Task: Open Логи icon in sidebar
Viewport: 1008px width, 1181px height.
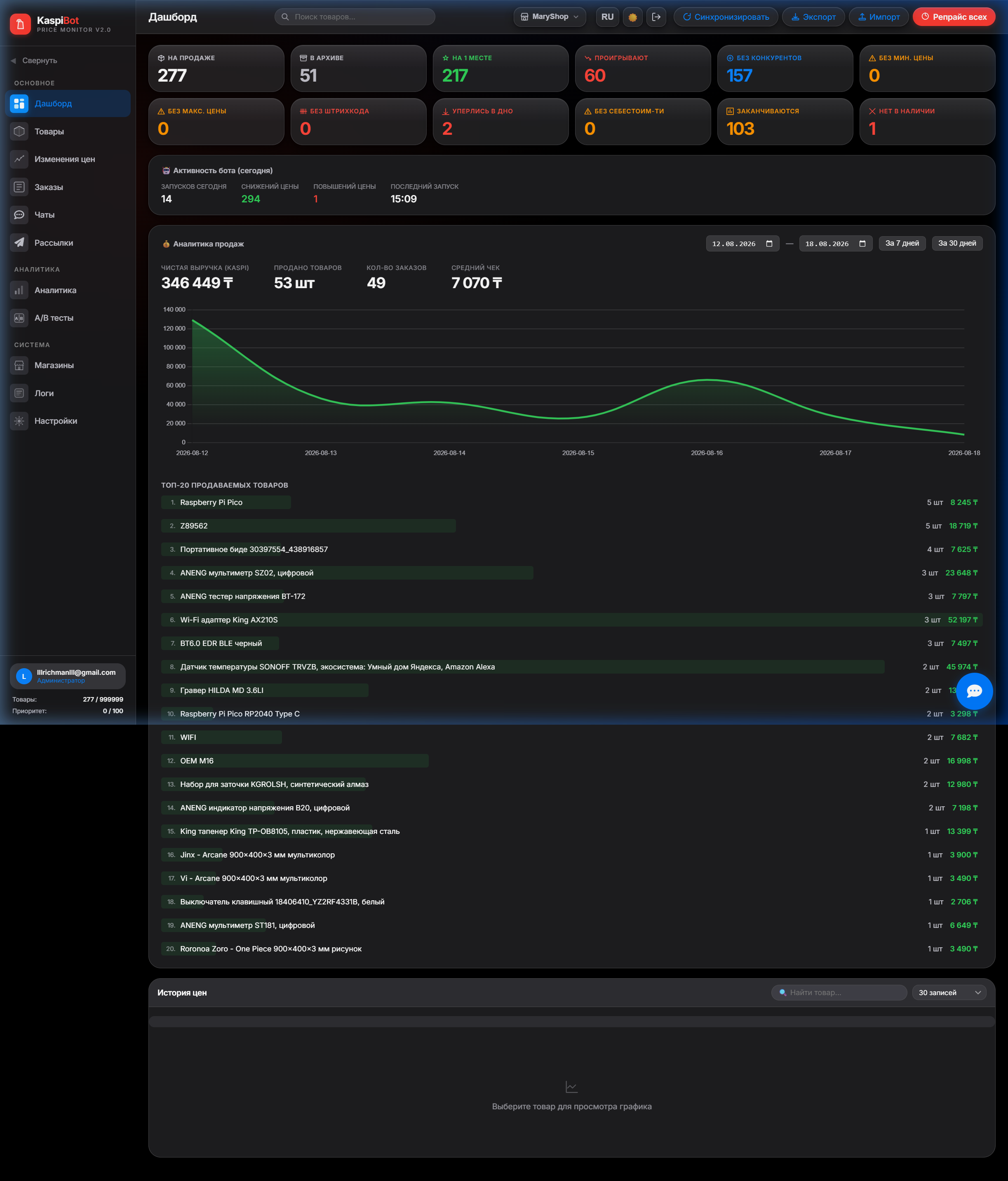Action: (x=19, y=393)
